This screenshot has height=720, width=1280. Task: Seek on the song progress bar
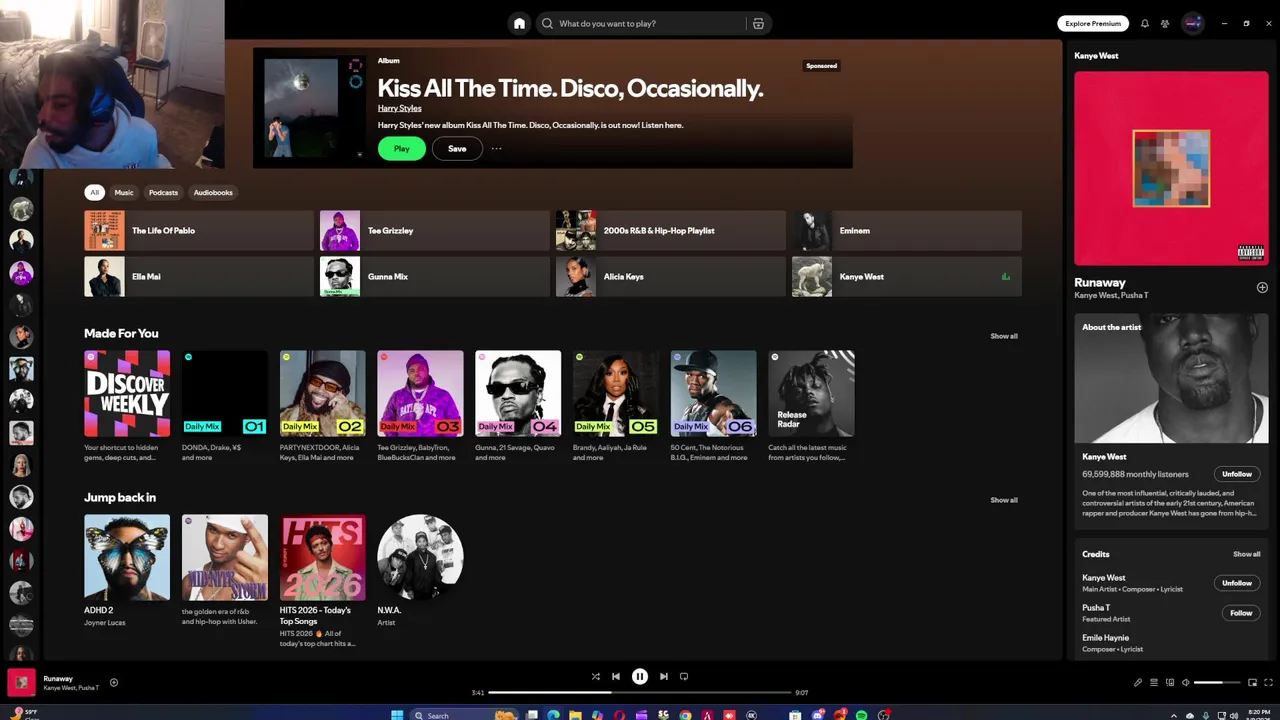(x=640, y=692)
